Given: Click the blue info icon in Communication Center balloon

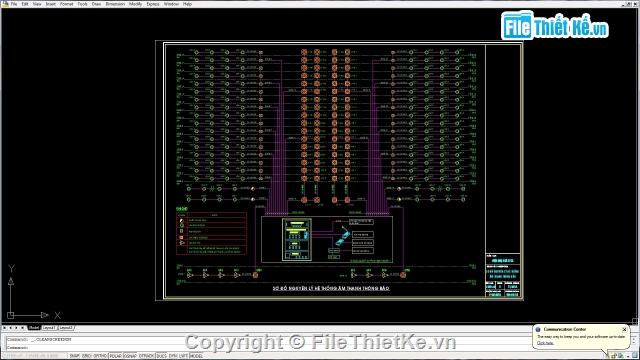Looking at the screenshot, I should pos(538,329).
